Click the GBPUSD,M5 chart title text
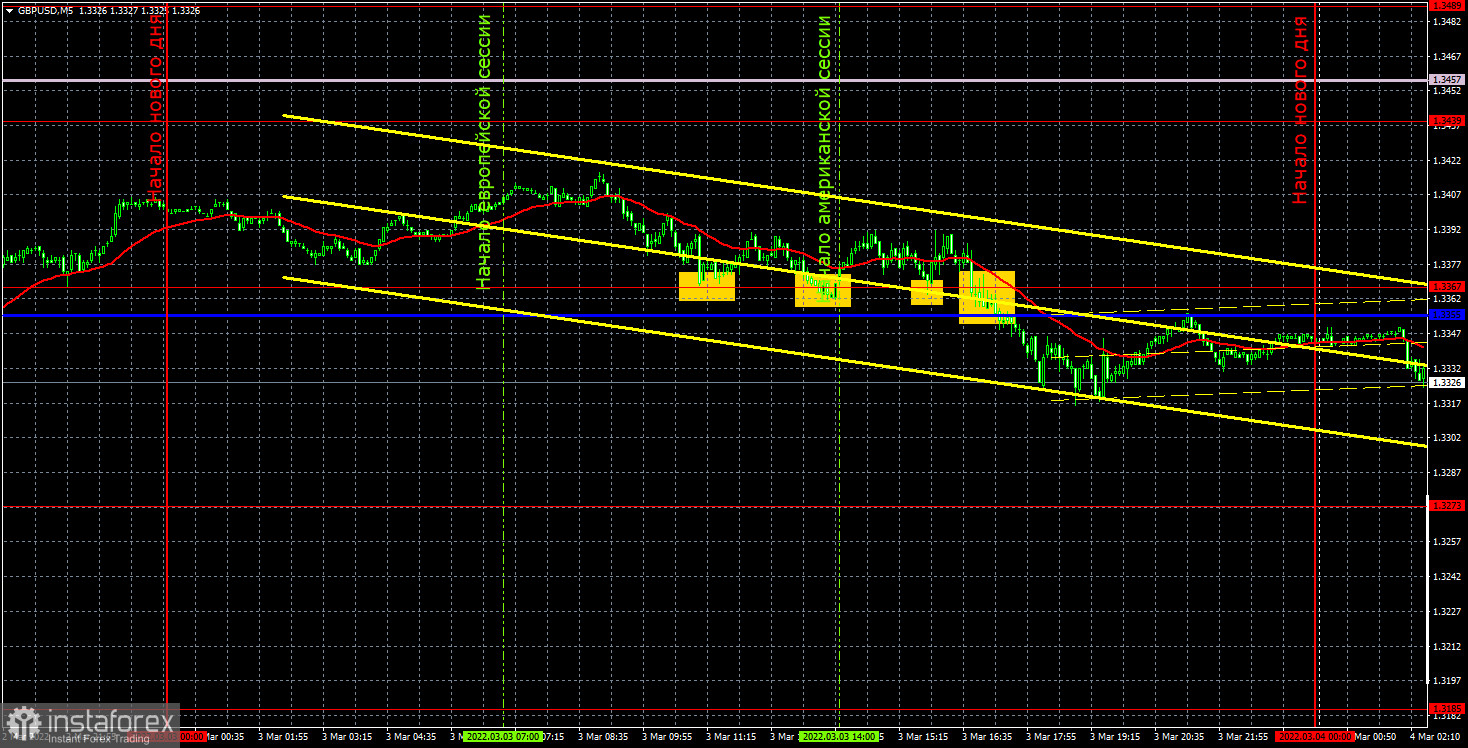 click(44, 10)
